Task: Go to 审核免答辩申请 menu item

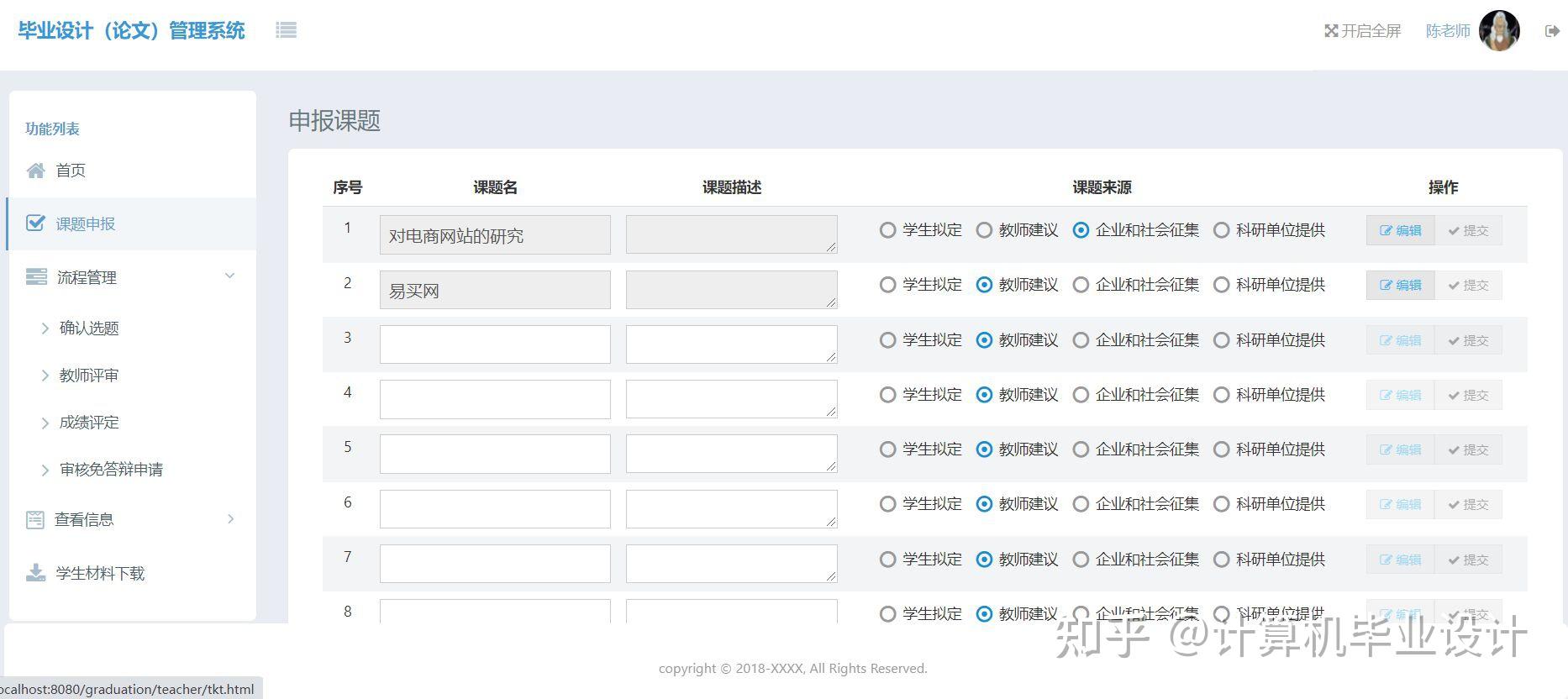Action: click(x=111, y=470)
